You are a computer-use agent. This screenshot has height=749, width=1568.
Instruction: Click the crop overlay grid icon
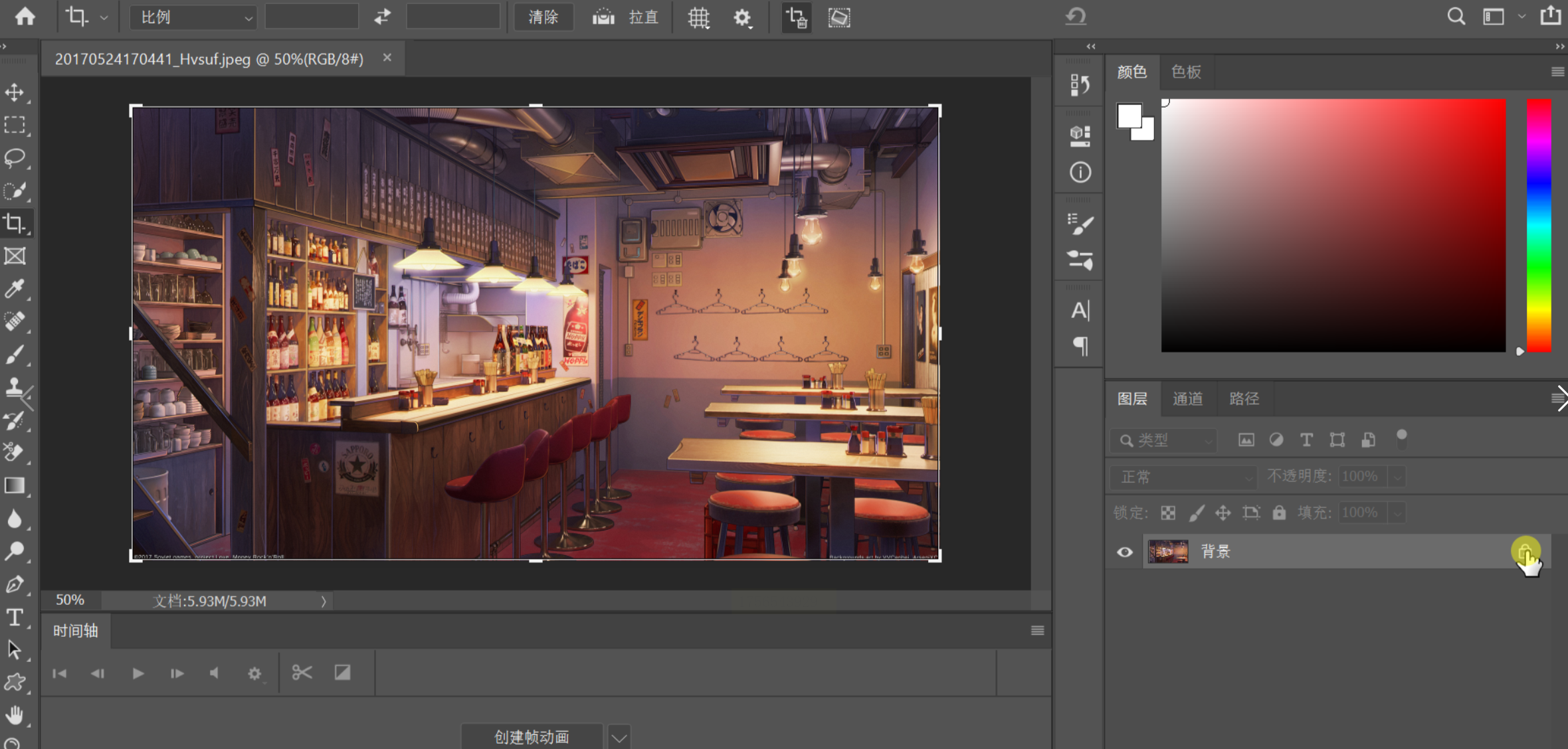[698, 18]
